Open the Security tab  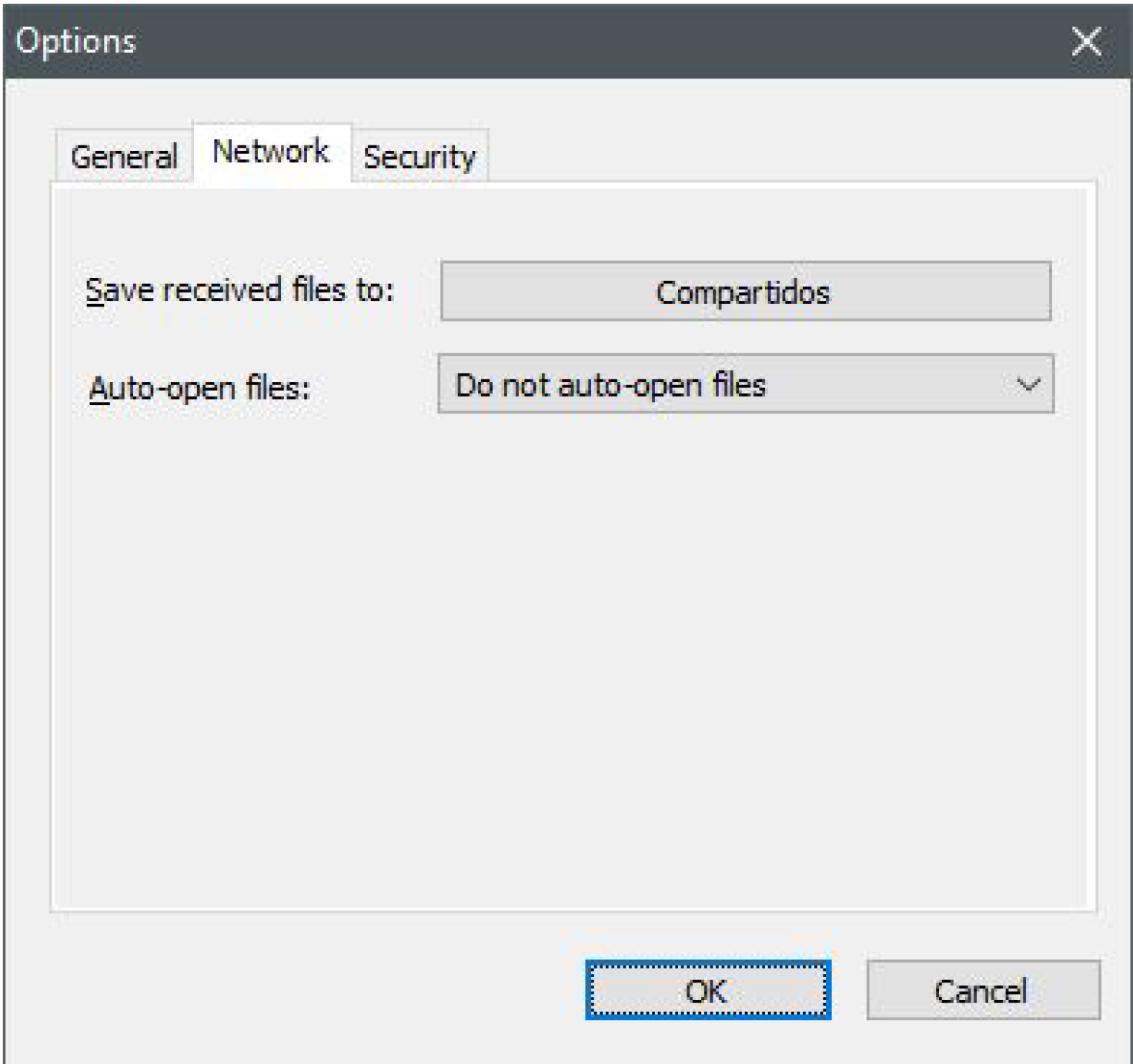pos(419,157)
